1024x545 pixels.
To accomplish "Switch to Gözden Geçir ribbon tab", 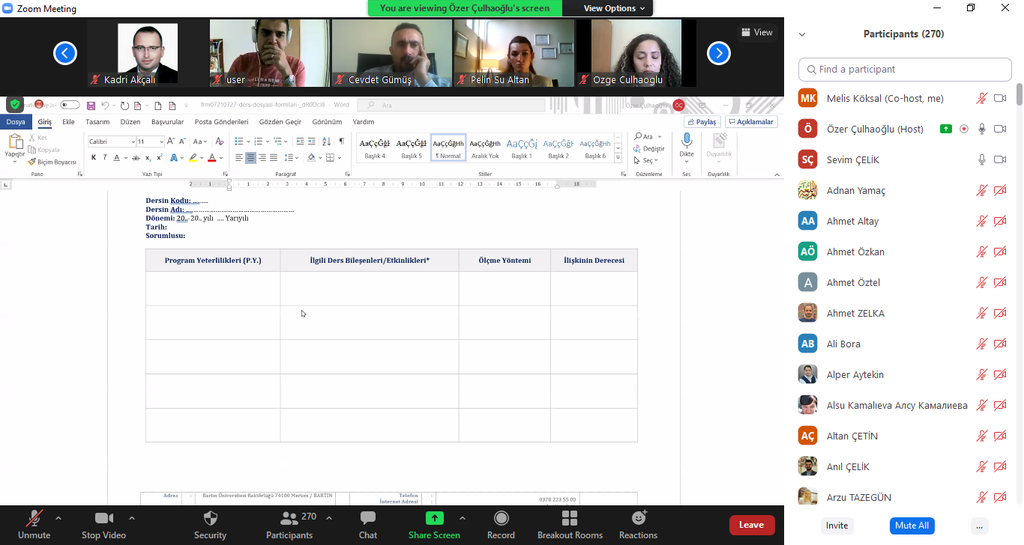I will point(280,122).
